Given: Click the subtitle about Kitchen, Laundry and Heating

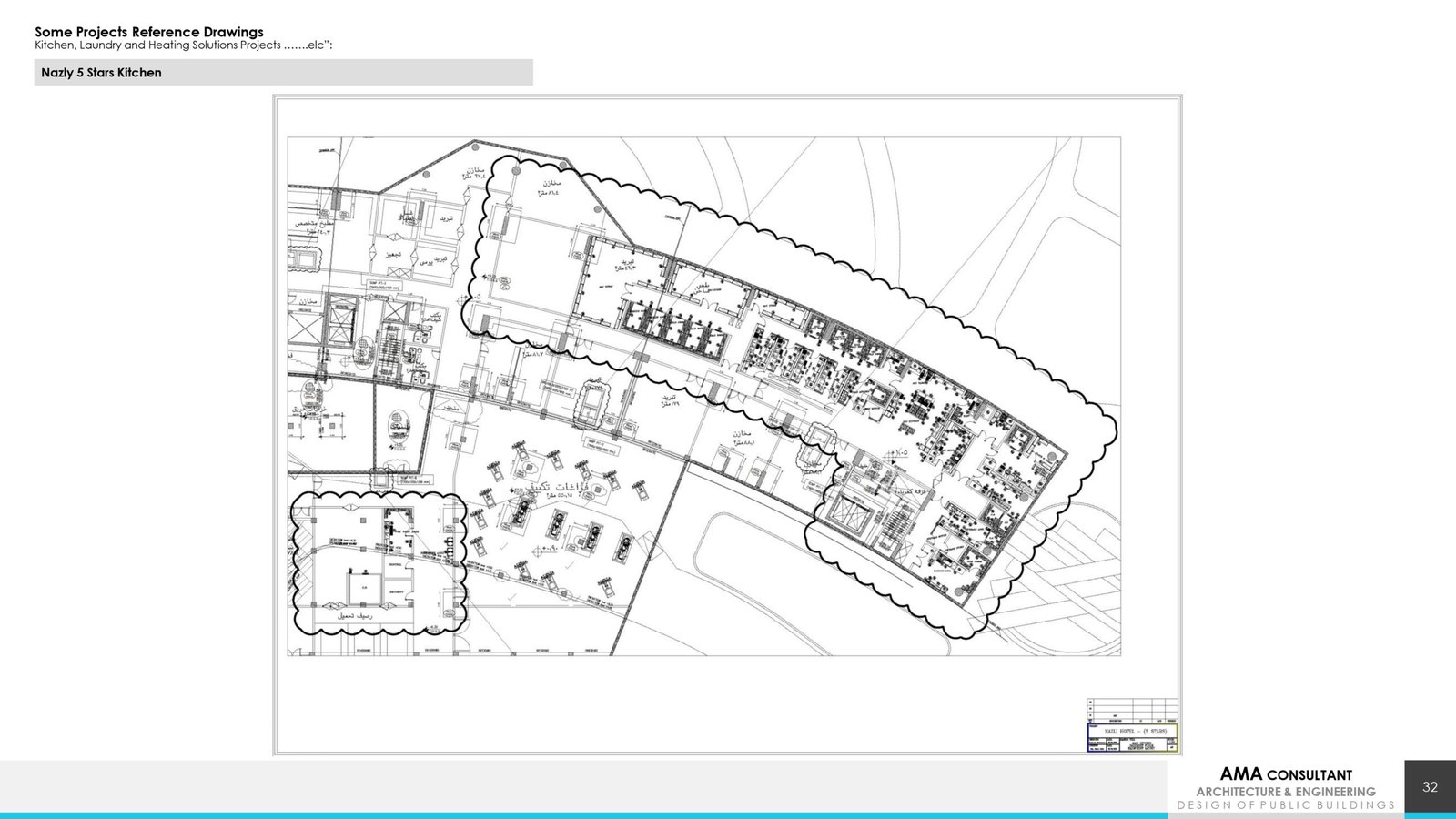Looking at the screenshot, I should pos(183,45).
